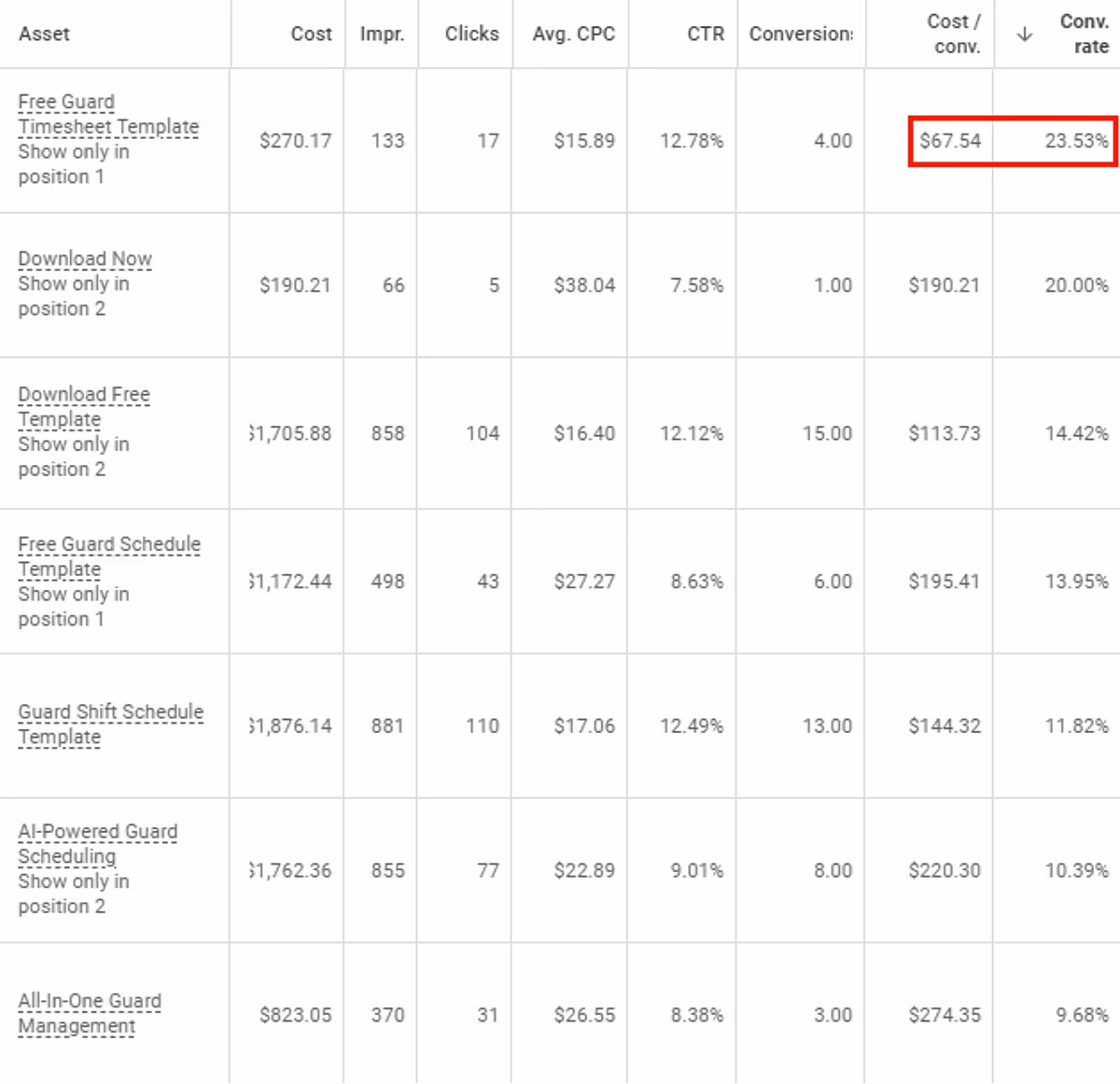Open the Download Now asset link

85,258
